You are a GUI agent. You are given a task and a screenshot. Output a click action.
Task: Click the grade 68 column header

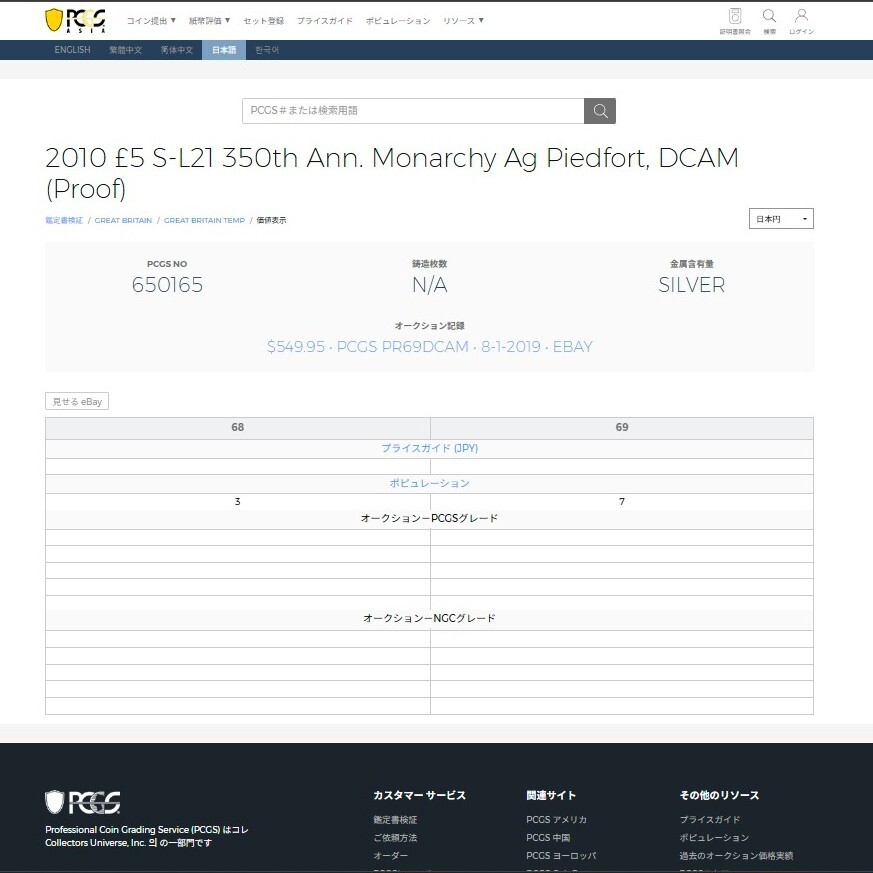(x=238, y=428)
